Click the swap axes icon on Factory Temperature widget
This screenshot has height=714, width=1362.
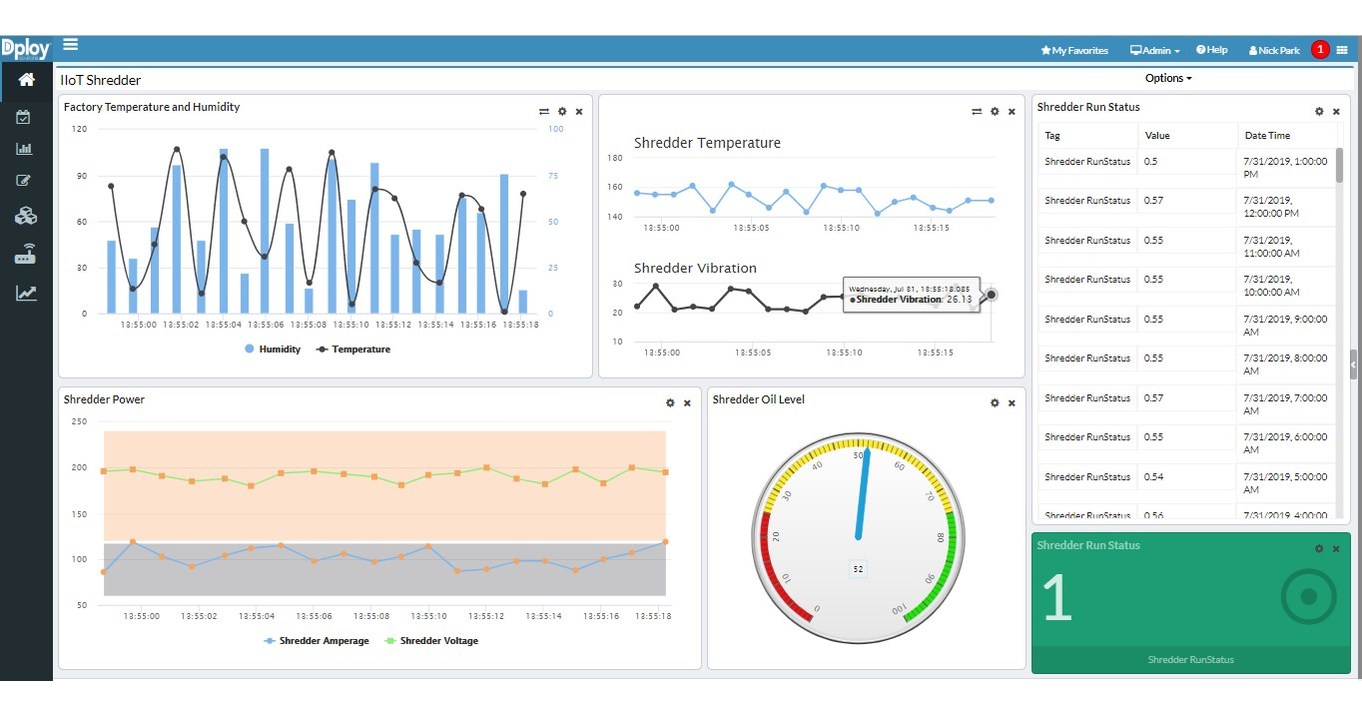(544, 111)
